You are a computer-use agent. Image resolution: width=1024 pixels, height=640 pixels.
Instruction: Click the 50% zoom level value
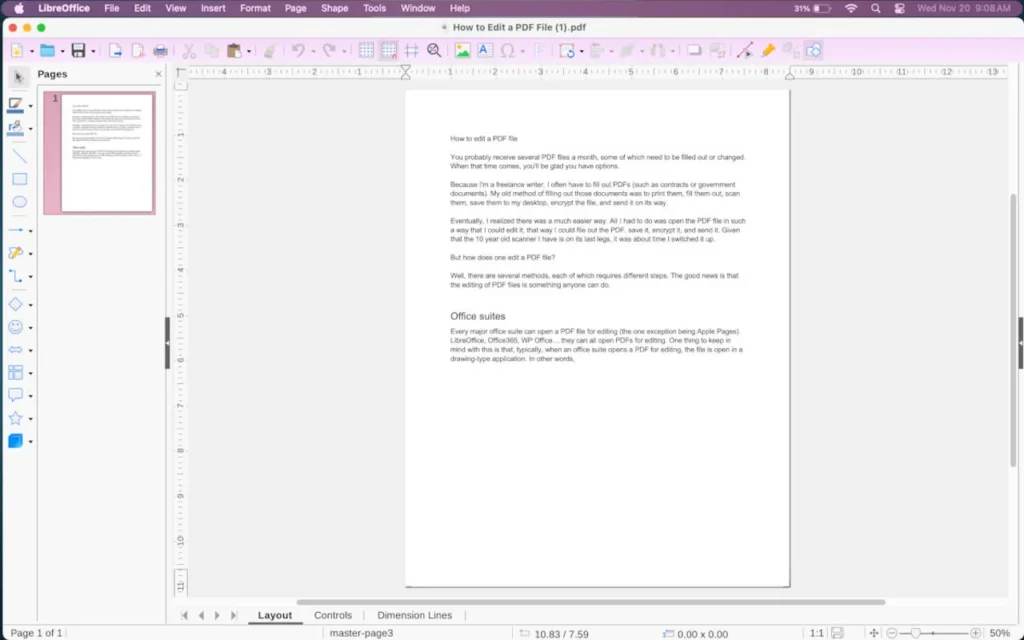click(999, 633)
